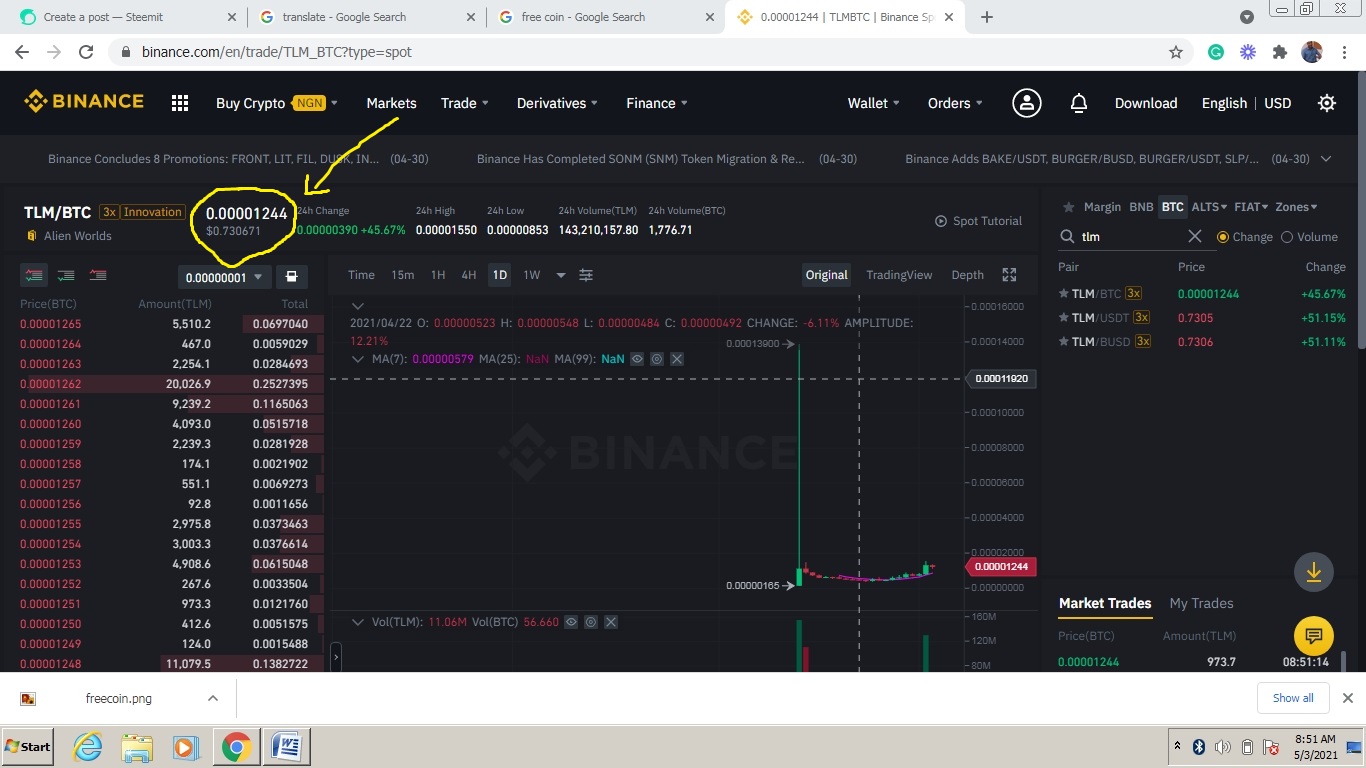The height and width of the screenshot is (768, 1366).
Task: Change language via English
Action: tap(1224, 103)
